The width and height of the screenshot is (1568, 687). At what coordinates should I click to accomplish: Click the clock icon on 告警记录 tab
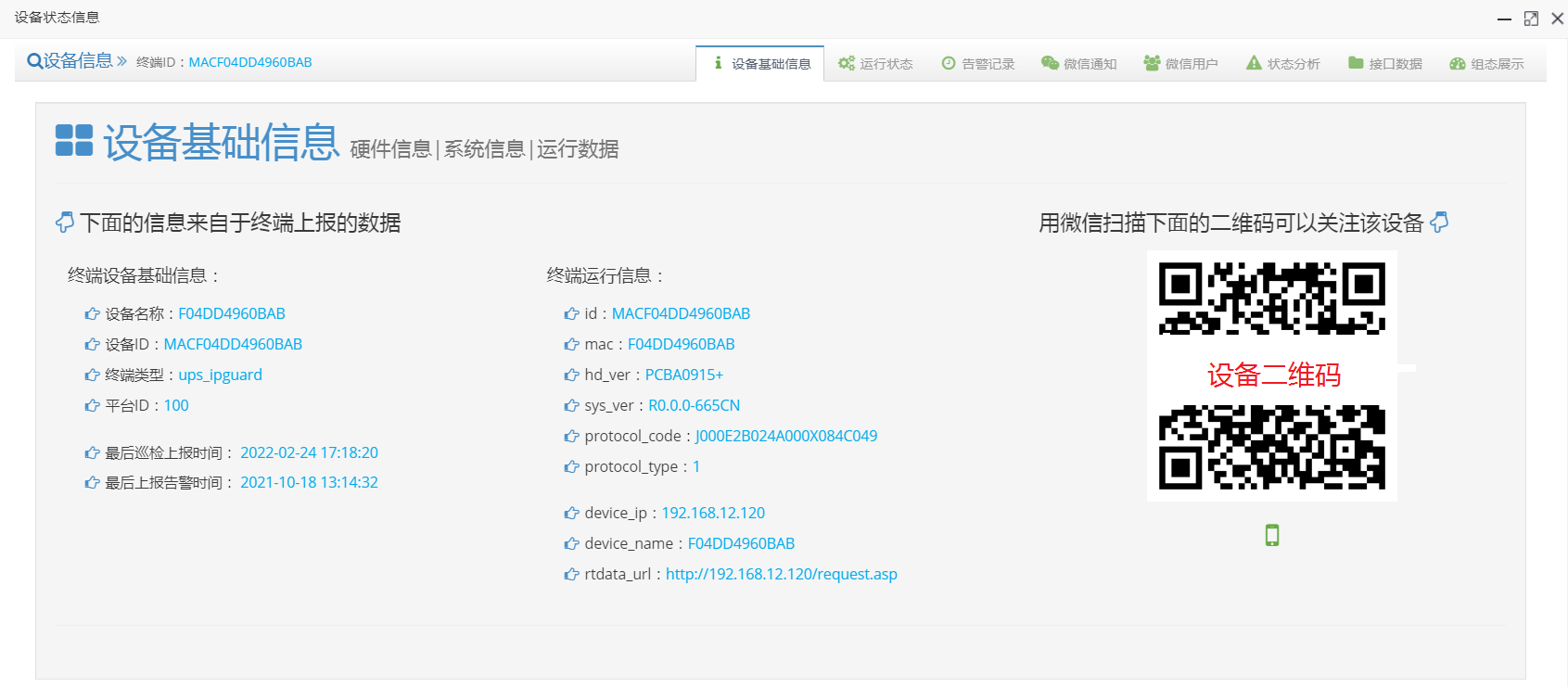[948, 63]
